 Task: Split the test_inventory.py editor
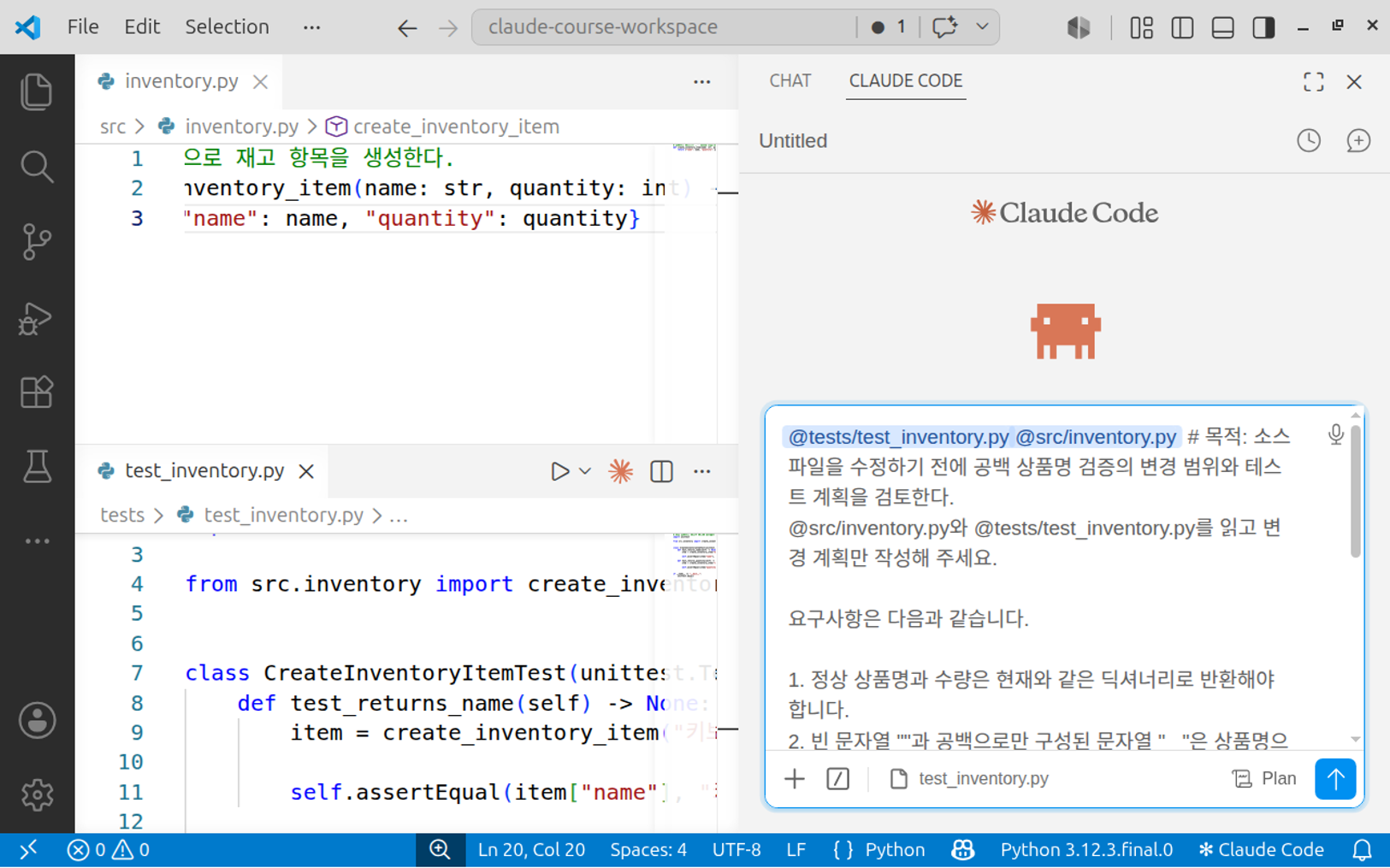tap(661, 471)
